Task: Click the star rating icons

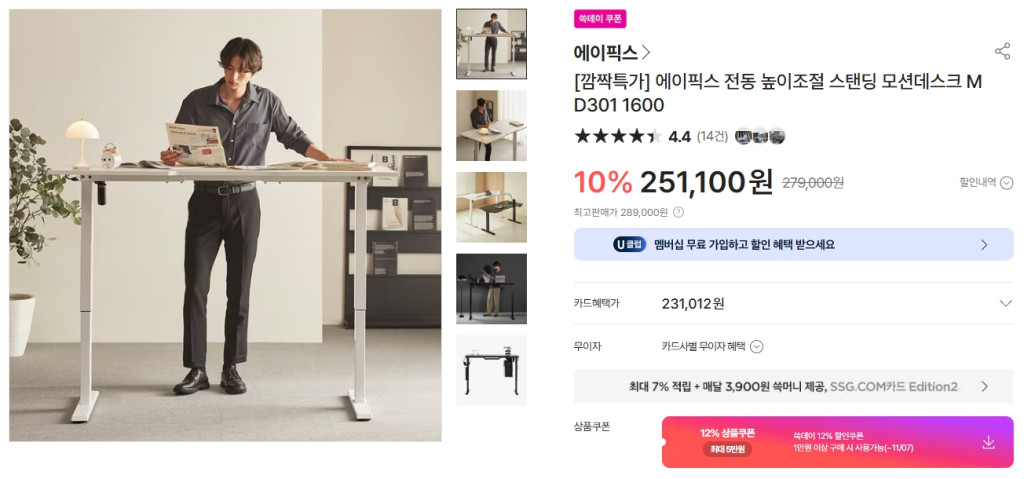Action: pyautogui.click(x=618, y=137)
